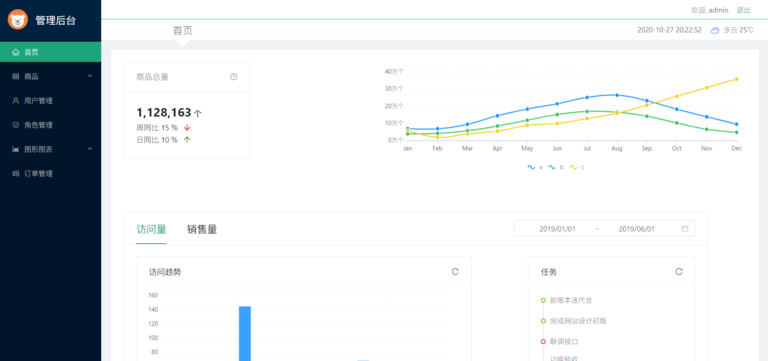This screenshot has width=768, height=361.
Task: Expand the 商品 sidebar submenu
Action: pos(50,76)
